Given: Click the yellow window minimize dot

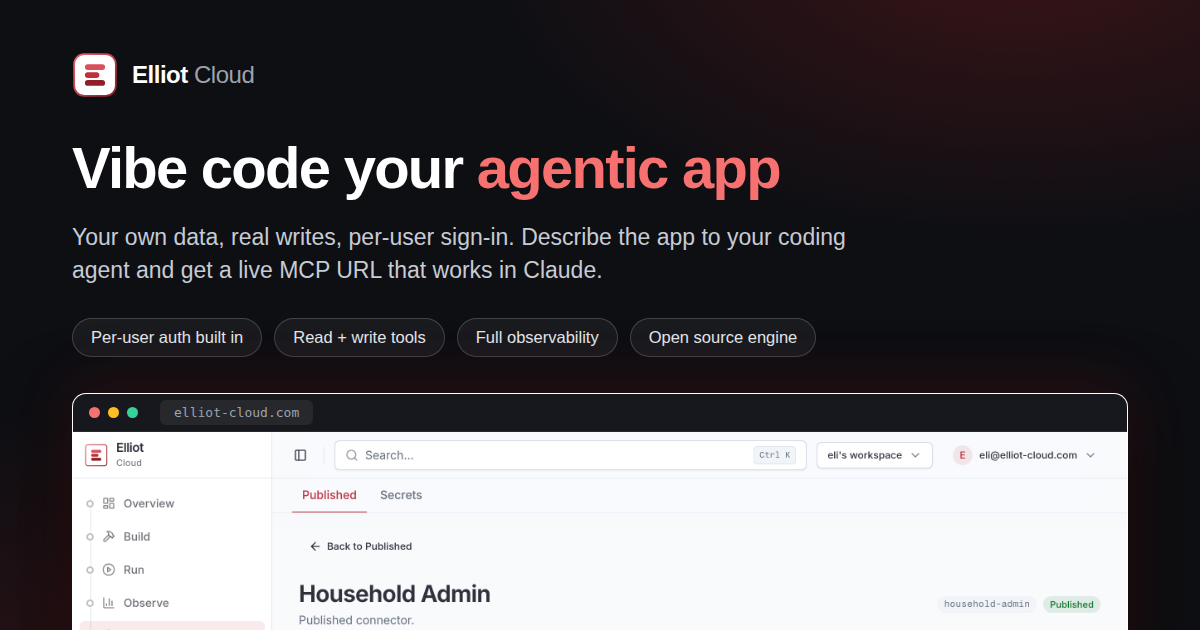Looking at the screenshot, I should [113, 412].
